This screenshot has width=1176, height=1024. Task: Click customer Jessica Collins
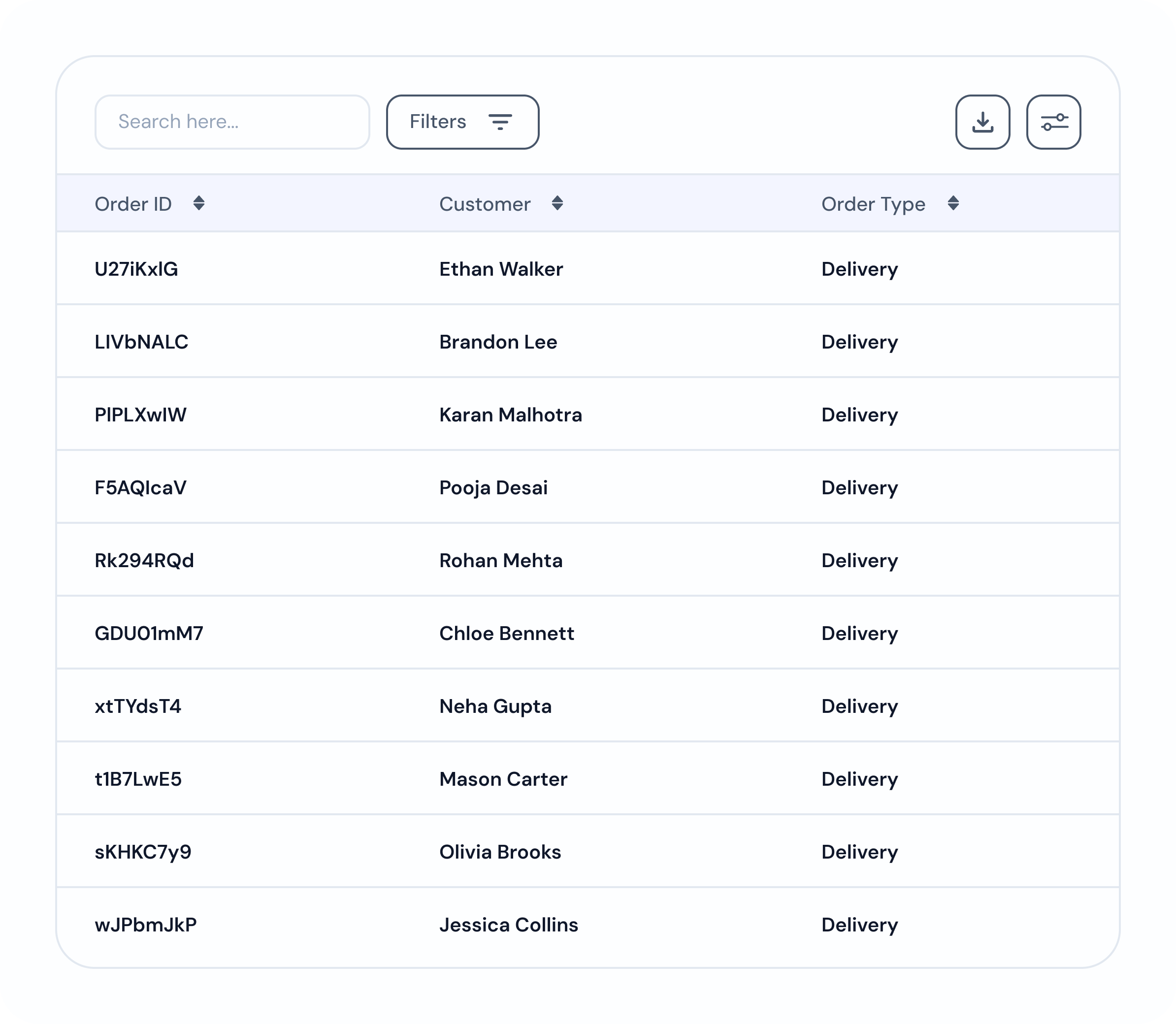[509, 925]
